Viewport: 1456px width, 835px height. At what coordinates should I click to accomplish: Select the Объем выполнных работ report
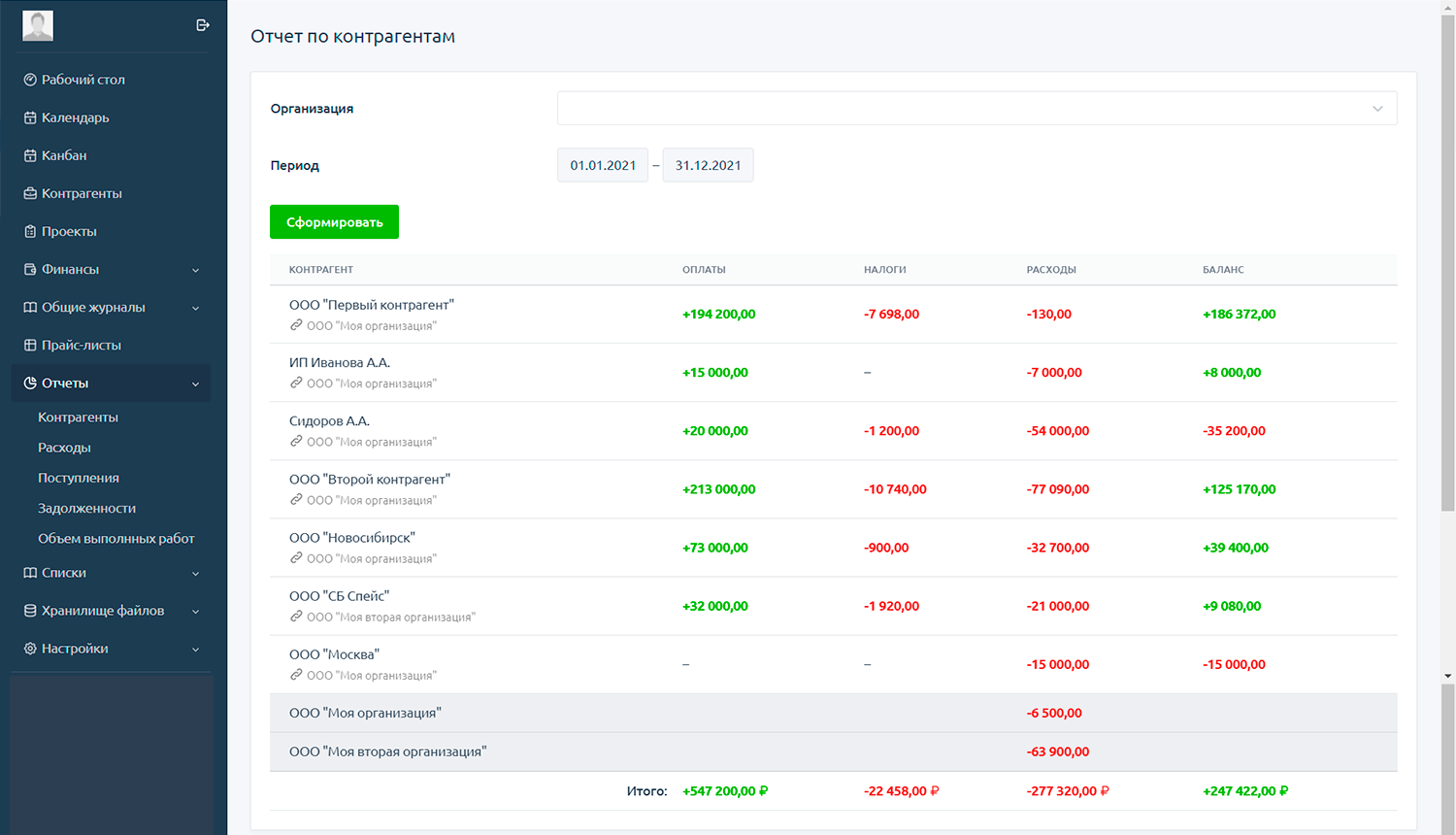click(x=116, y=538)
